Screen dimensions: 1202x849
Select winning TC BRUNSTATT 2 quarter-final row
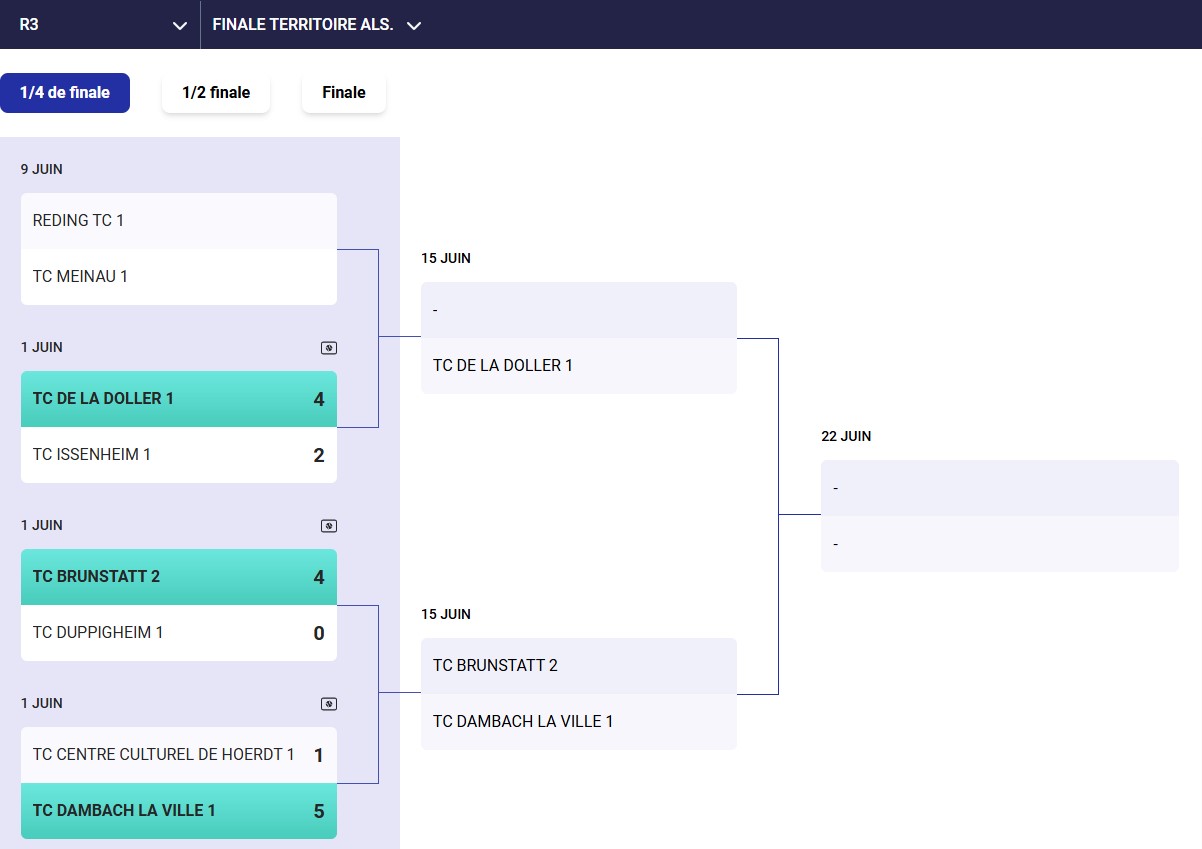pos(179,577)
